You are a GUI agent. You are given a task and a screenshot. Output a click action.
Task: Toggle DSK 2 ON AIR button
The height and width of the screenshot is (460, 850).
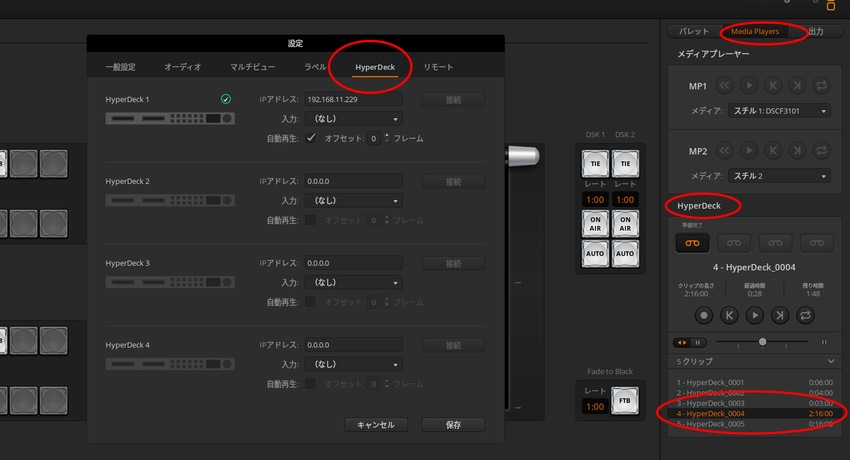pos(625,224)
